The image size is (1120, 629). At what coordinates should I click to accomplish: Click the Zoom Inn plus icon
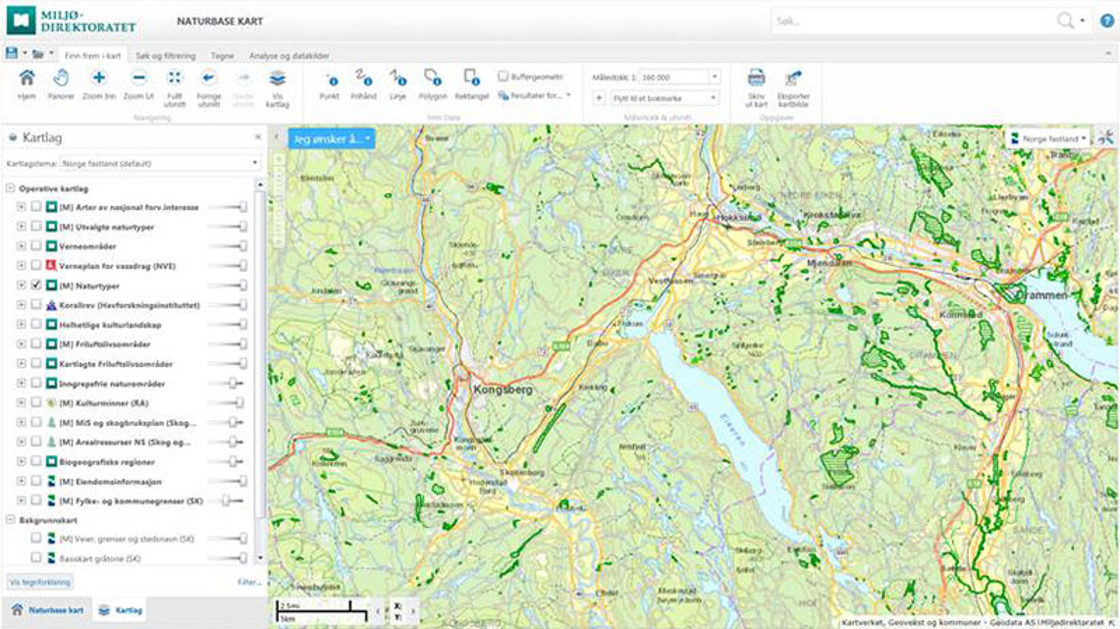99,78
